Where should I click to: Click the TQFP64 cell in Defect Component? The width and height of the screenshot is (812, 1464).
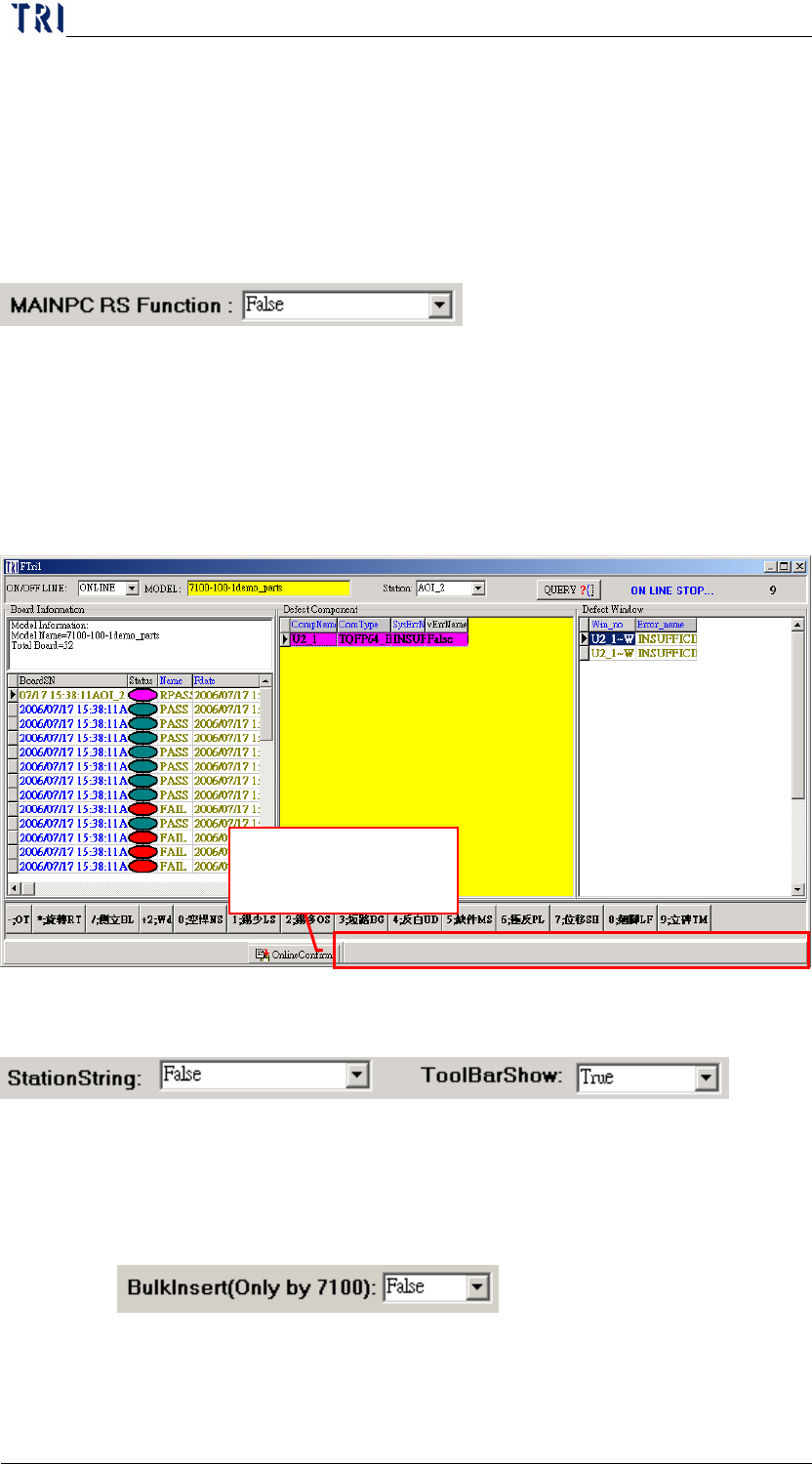pyautogui.click(x=364, y=638)
